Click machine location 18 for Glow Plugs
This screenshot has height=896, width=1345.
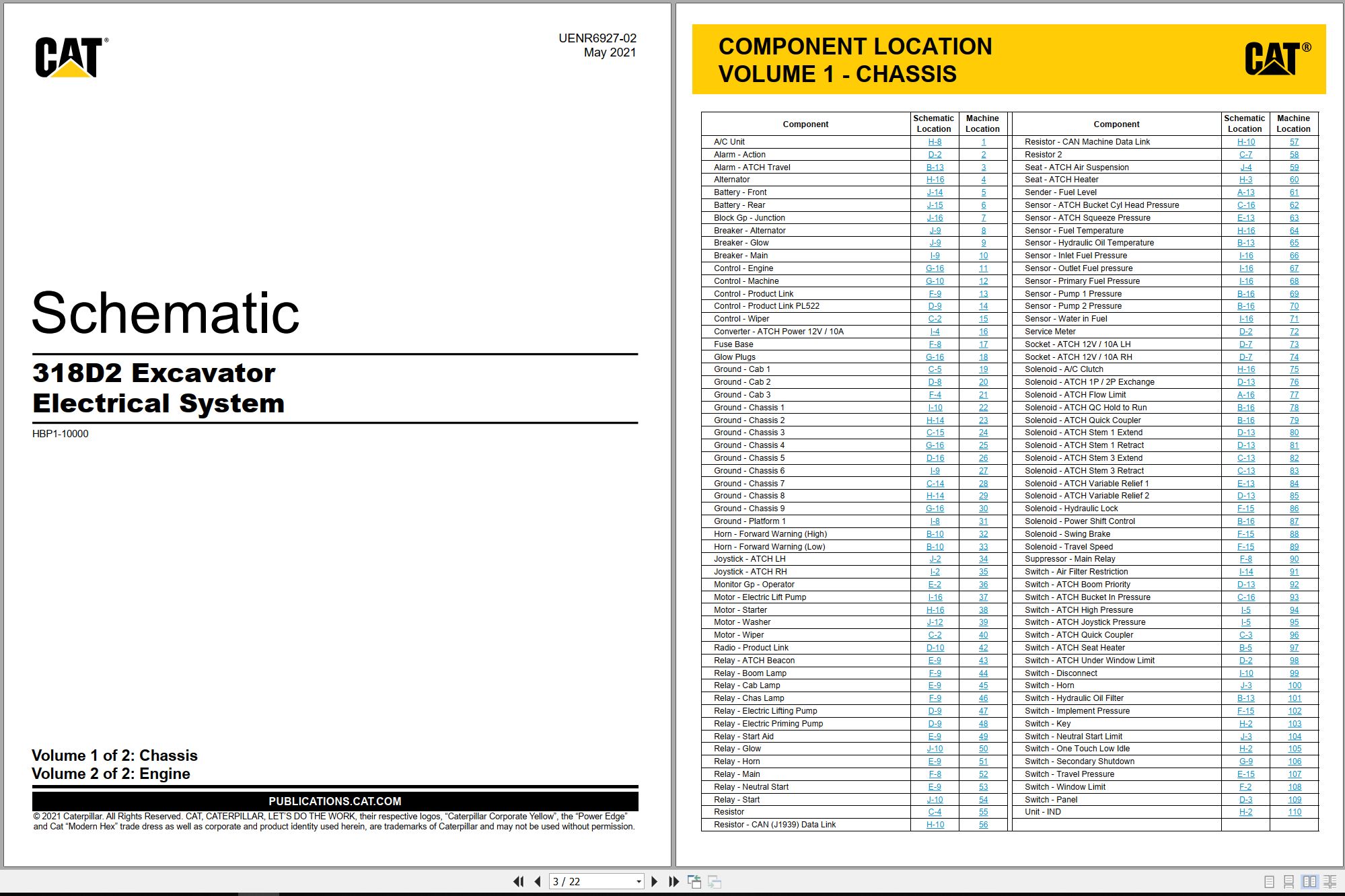(983, 357)
